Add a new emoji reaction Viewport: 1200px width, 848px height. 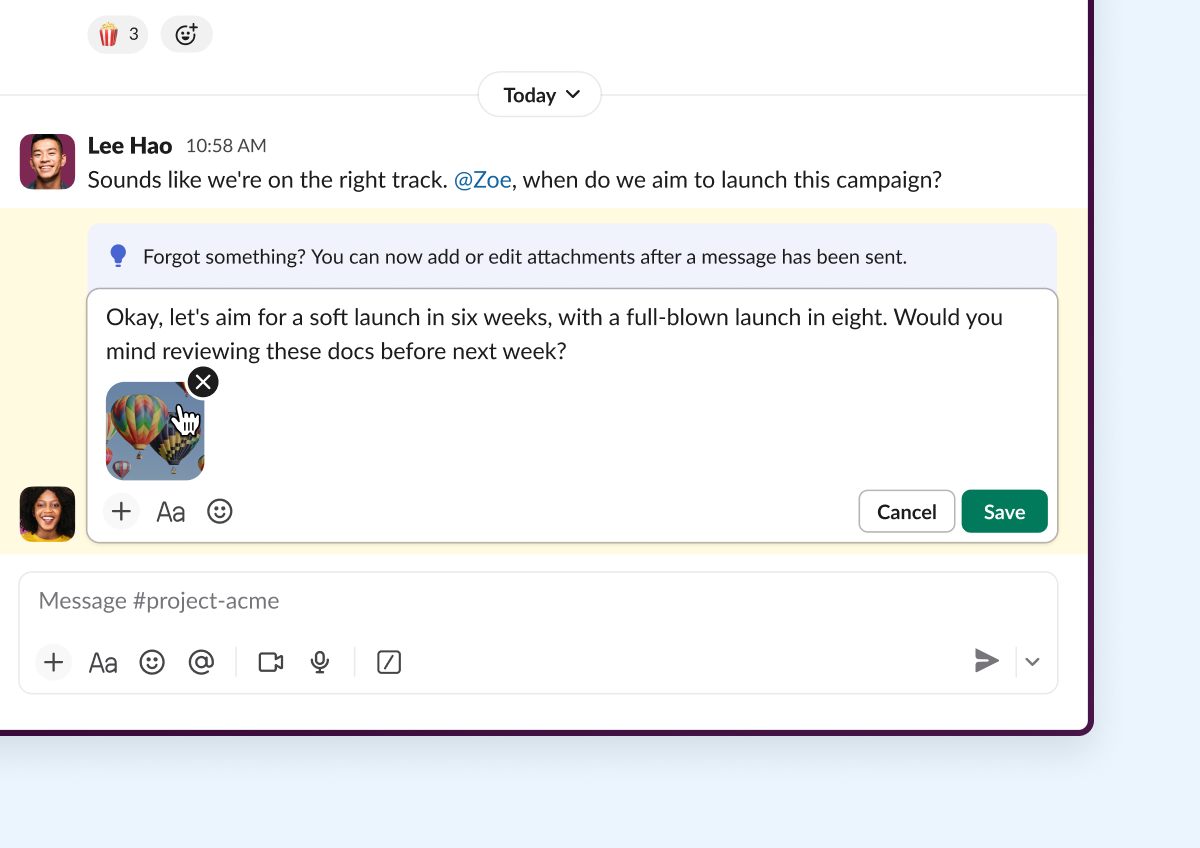coord(186,35)
